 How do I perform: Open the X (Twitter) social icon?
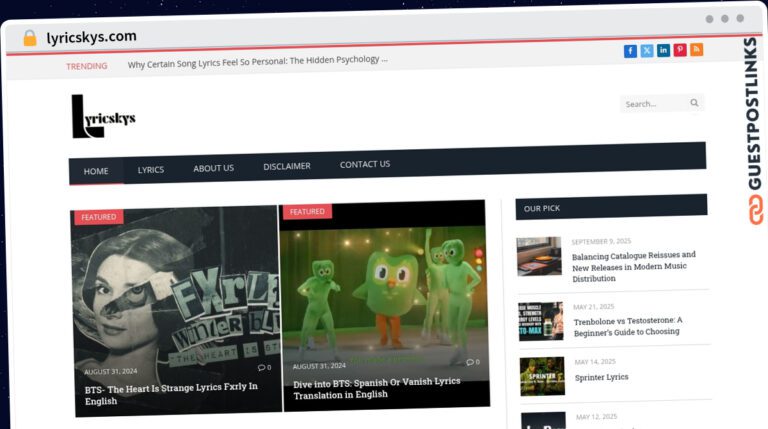[x=647, y=50]
